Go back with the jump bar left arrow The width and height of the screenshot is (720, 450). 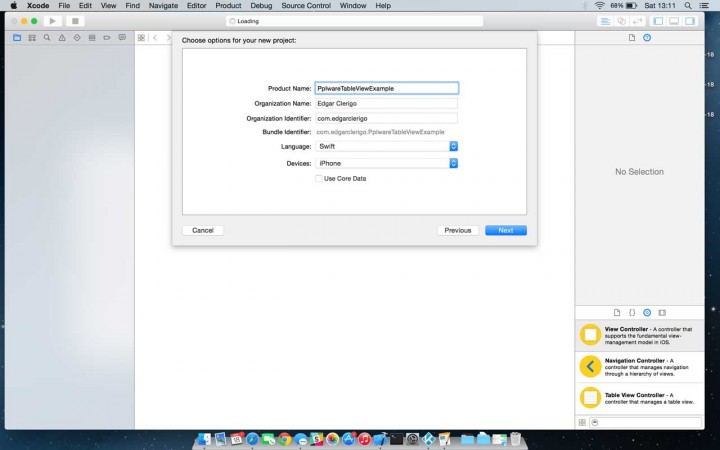(155, 38)
